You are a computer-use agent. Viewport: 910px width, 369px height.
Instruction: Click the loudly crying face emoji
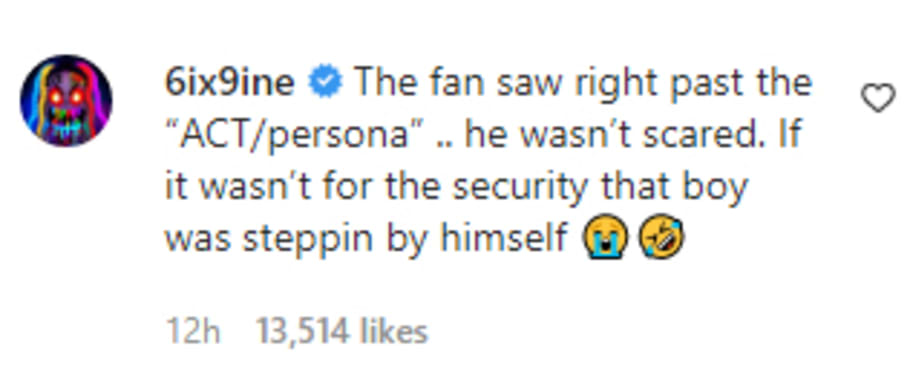(x=605, y=237)
